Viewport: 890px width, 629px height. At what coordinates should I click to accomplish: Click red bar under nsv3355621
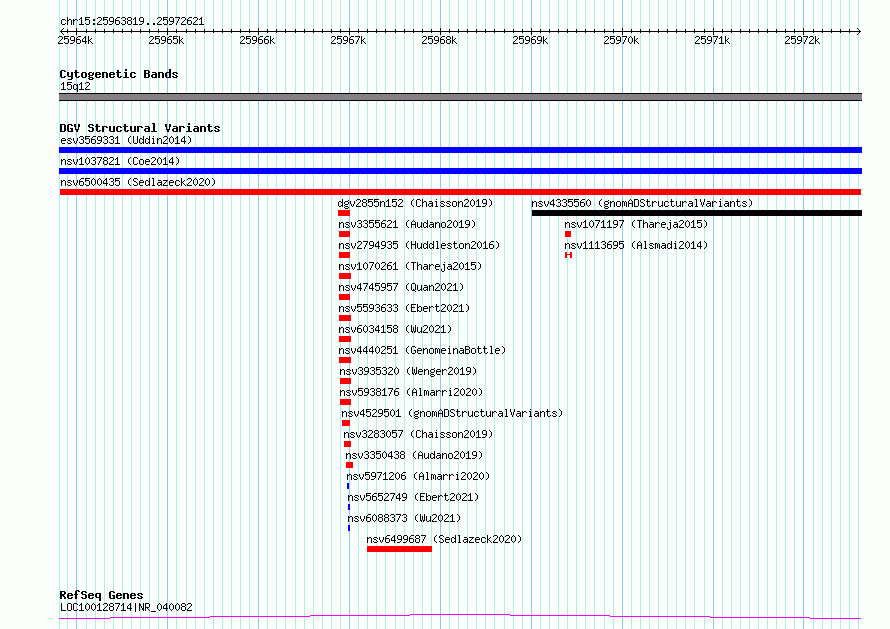point(345,234)
